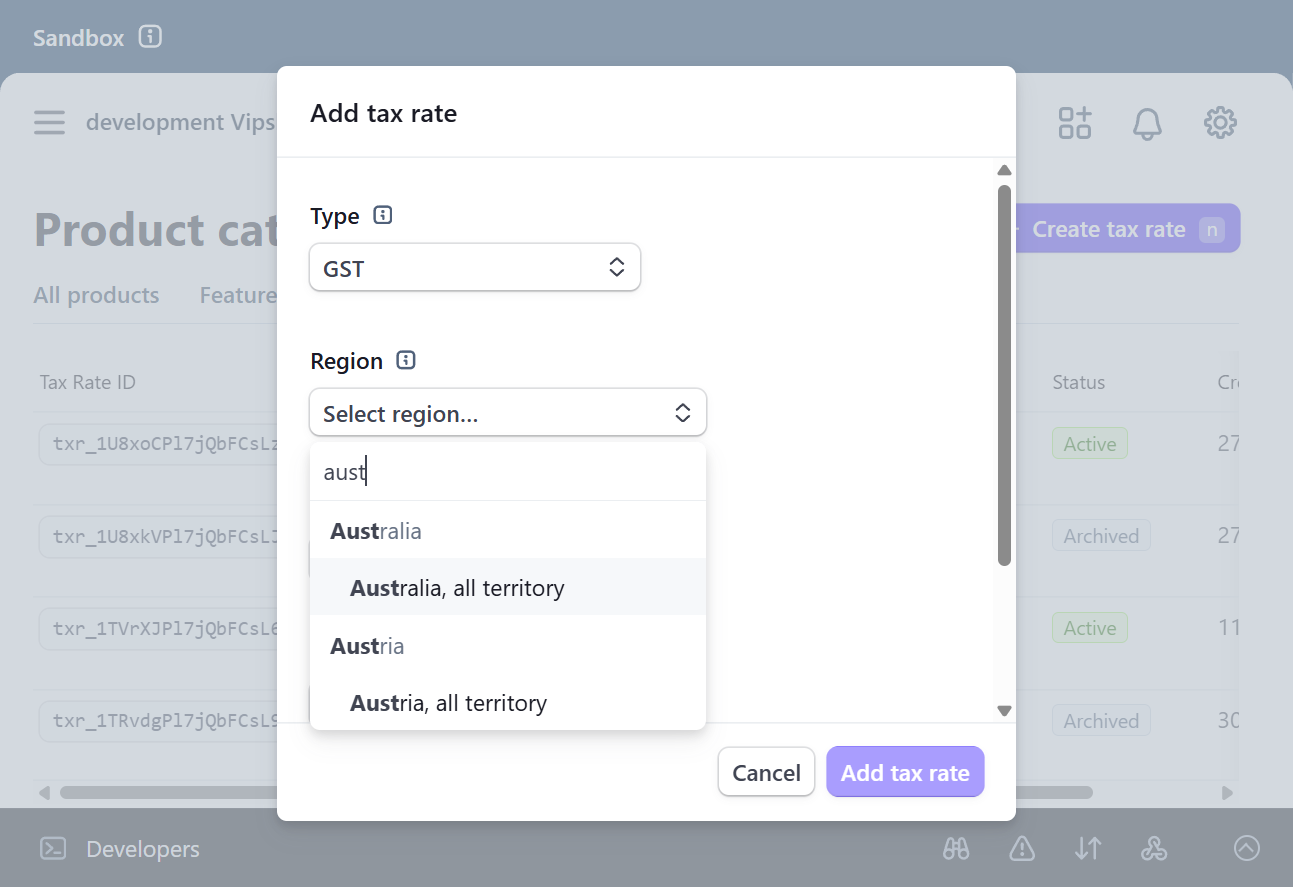This screenshot has width=1293, height=887.
Task: Click the region search field containing aust
Action: pos(508,472)
